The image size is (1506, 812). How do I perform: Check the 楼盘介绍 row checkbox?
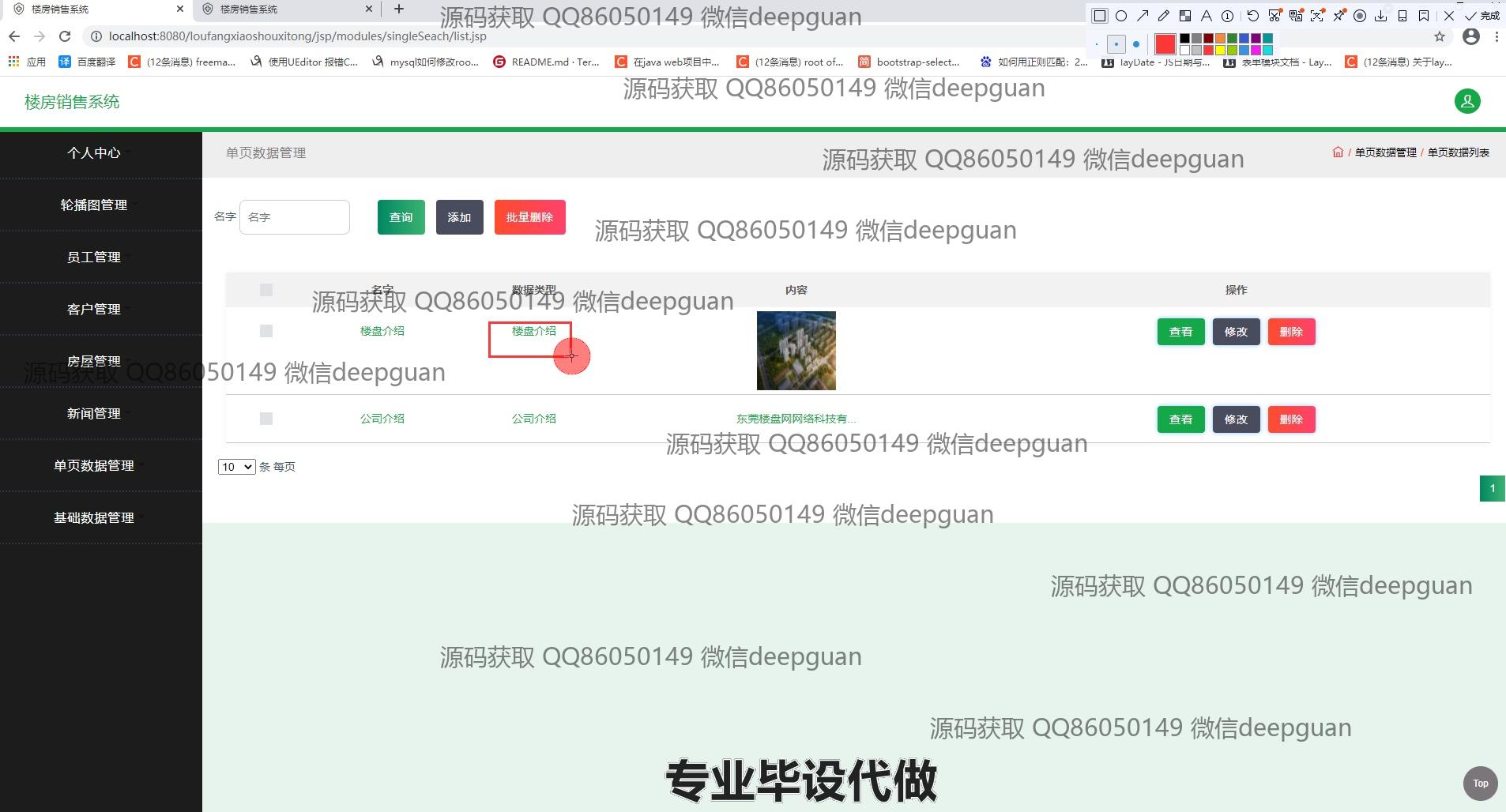(x=266, y=331)
